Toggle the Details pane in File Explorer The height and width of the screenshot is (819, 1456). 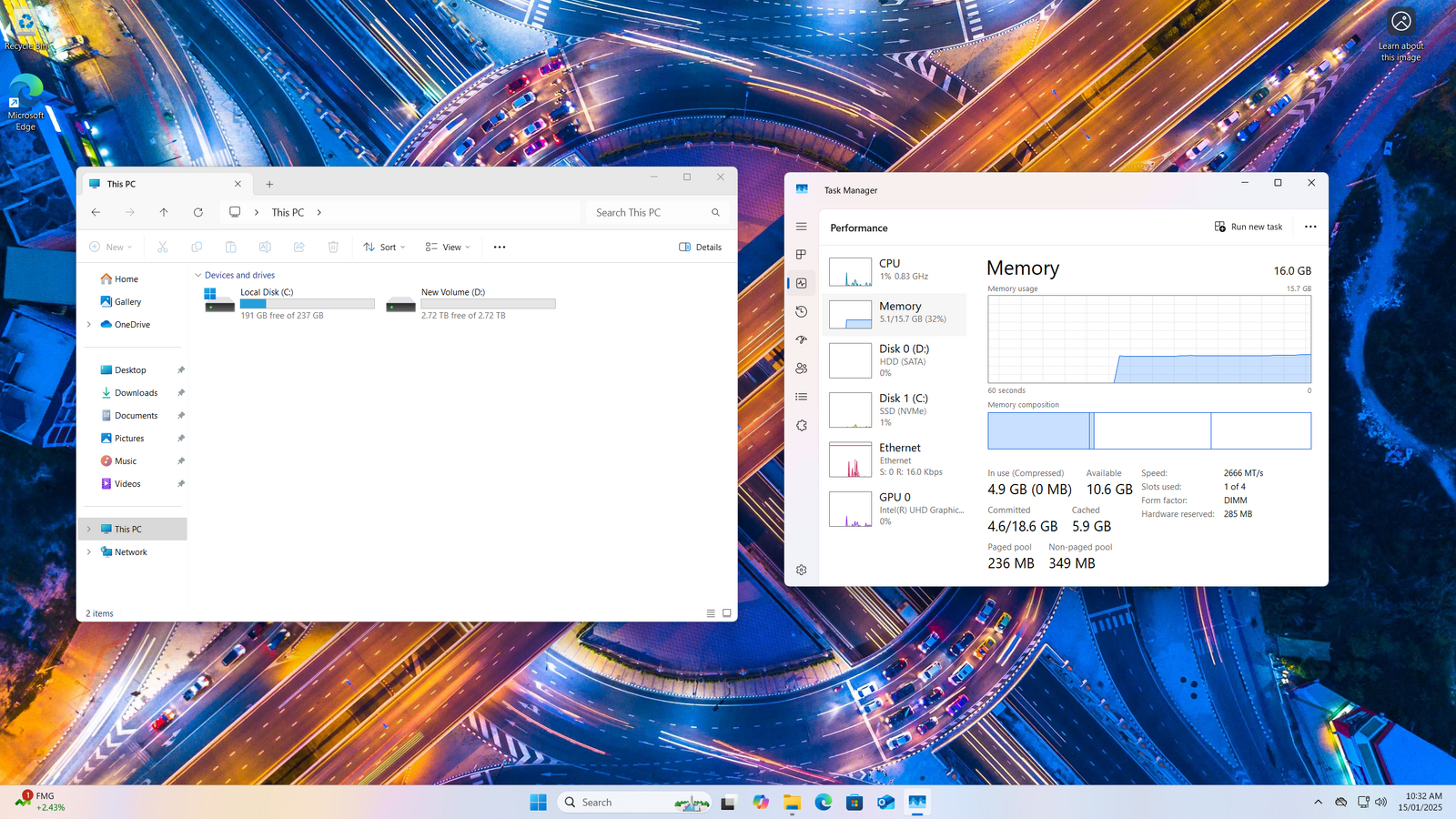coord(701,247)
